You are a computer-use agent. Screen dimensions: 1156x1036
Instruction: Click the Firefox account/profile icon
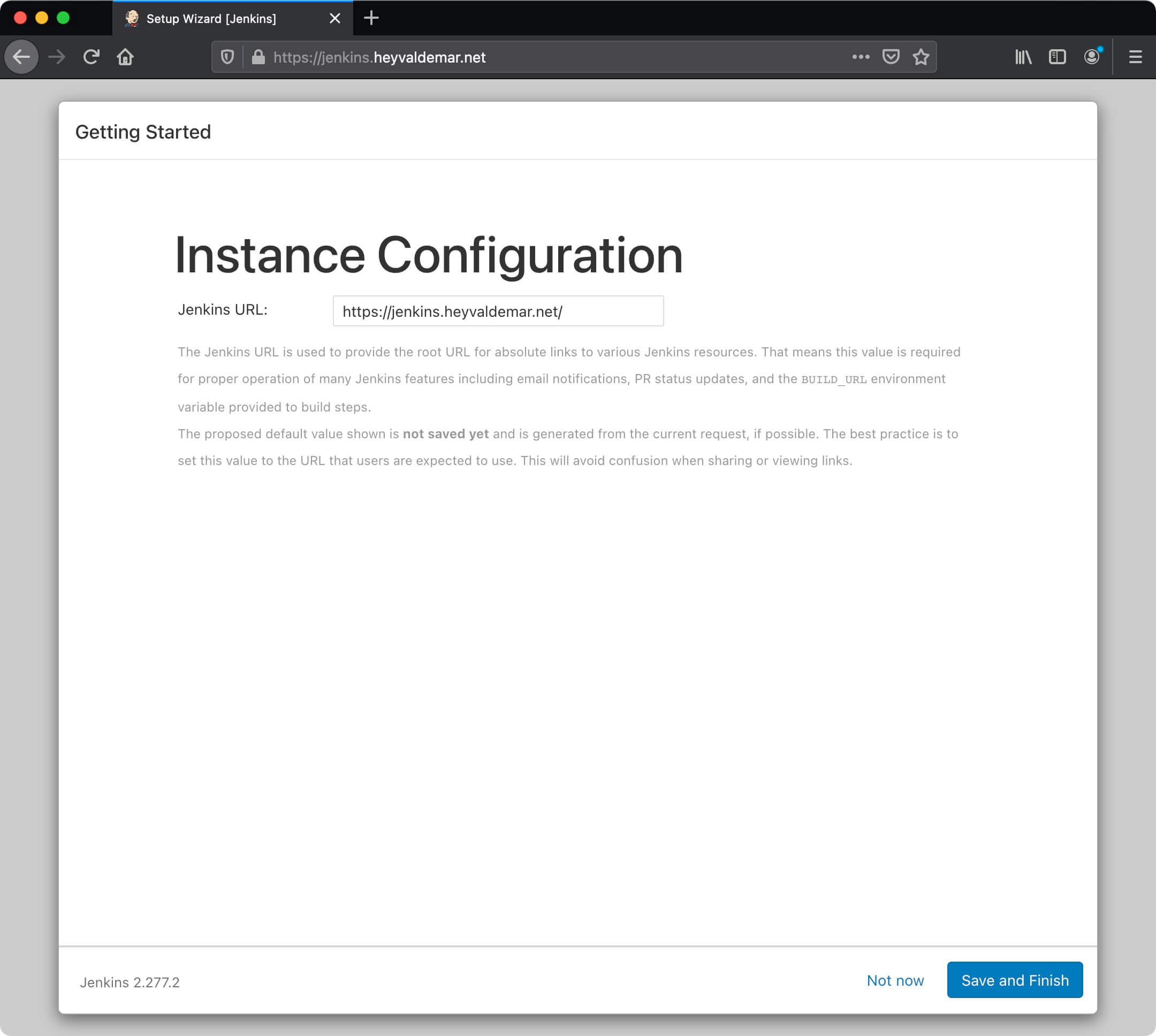click(1093, 57)
